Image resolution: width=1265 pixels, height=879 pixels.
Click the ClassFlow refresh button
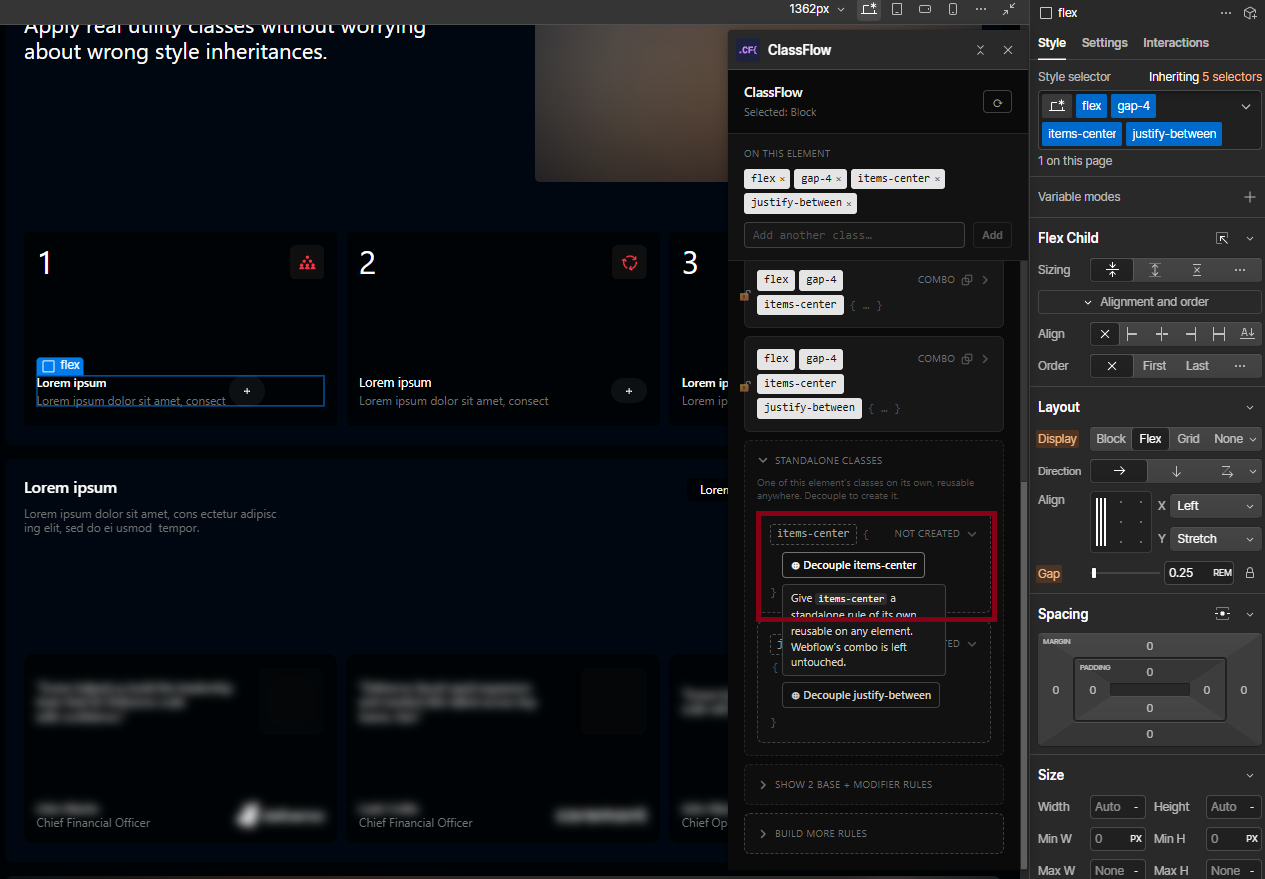(x=997, y=102)
